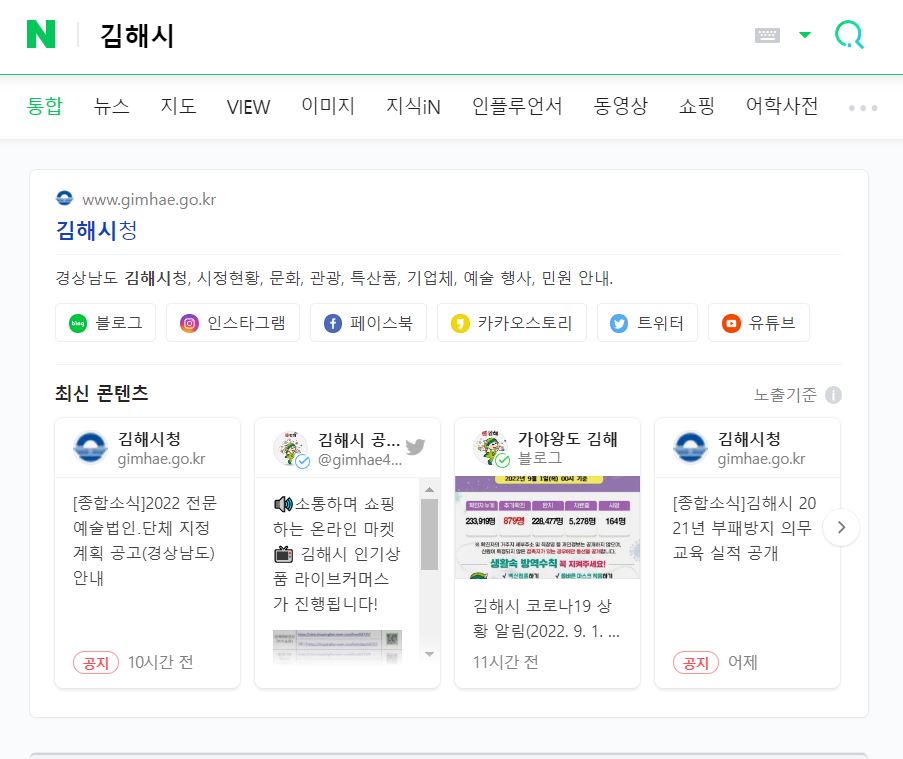This screenshot has height=759, width=903.
Task: Click the Twitter bird icon in 트위터 button
Action: 619,323
